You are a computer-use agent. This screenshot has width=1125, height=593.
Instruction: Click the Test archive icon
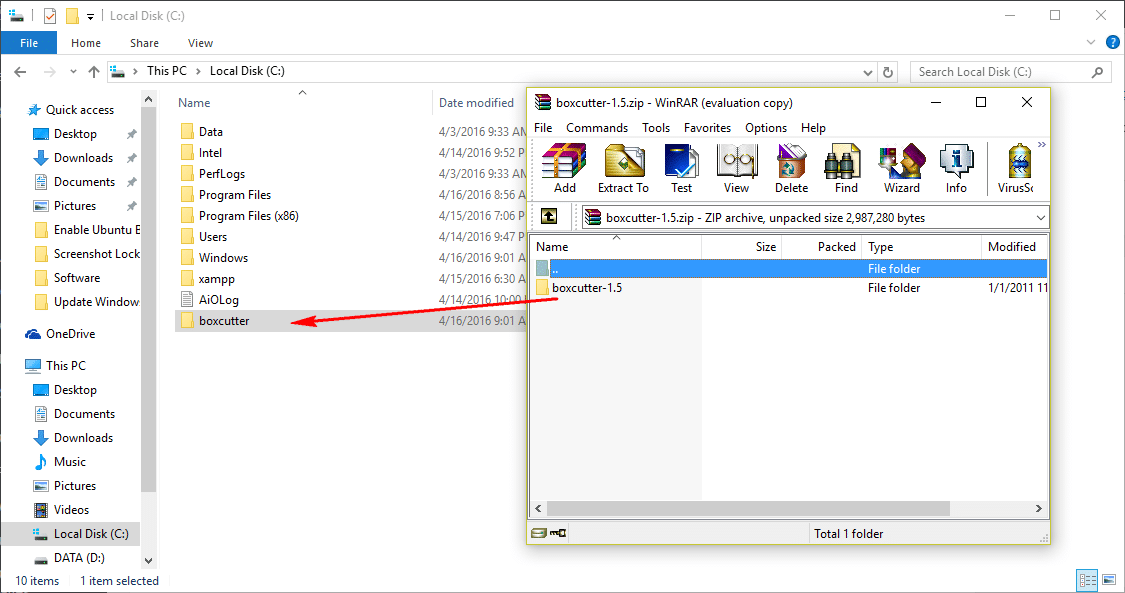coord(681,169)
